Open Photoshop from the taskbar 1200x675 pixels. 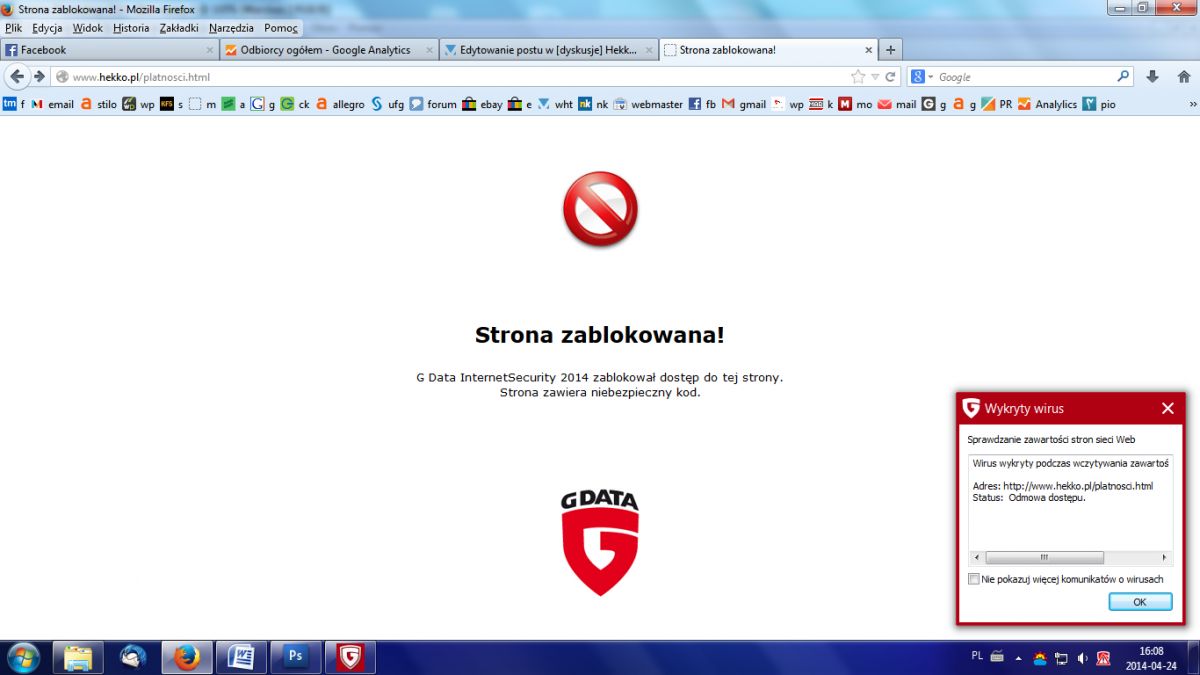point(296,657)
